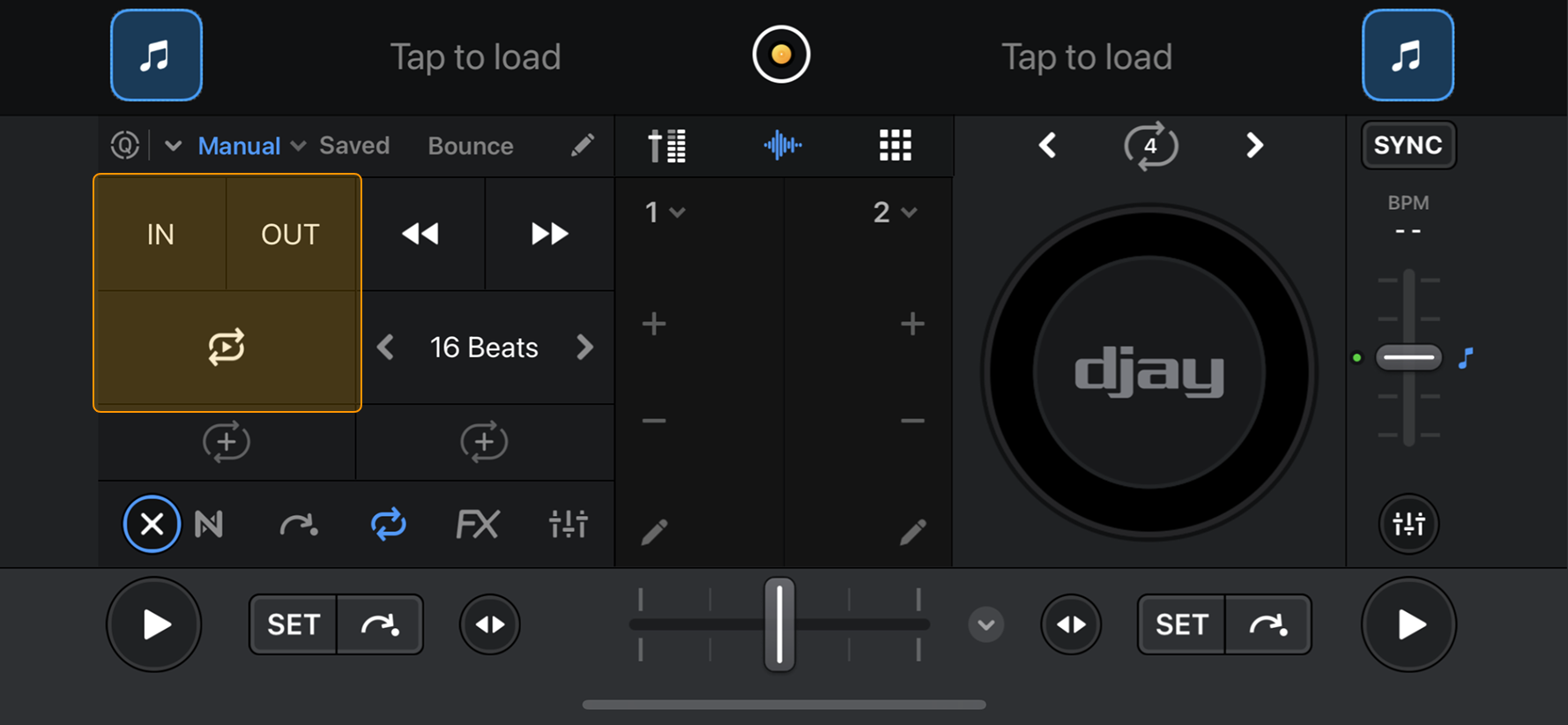Switch to the Saved loops tab

[354, 146]
